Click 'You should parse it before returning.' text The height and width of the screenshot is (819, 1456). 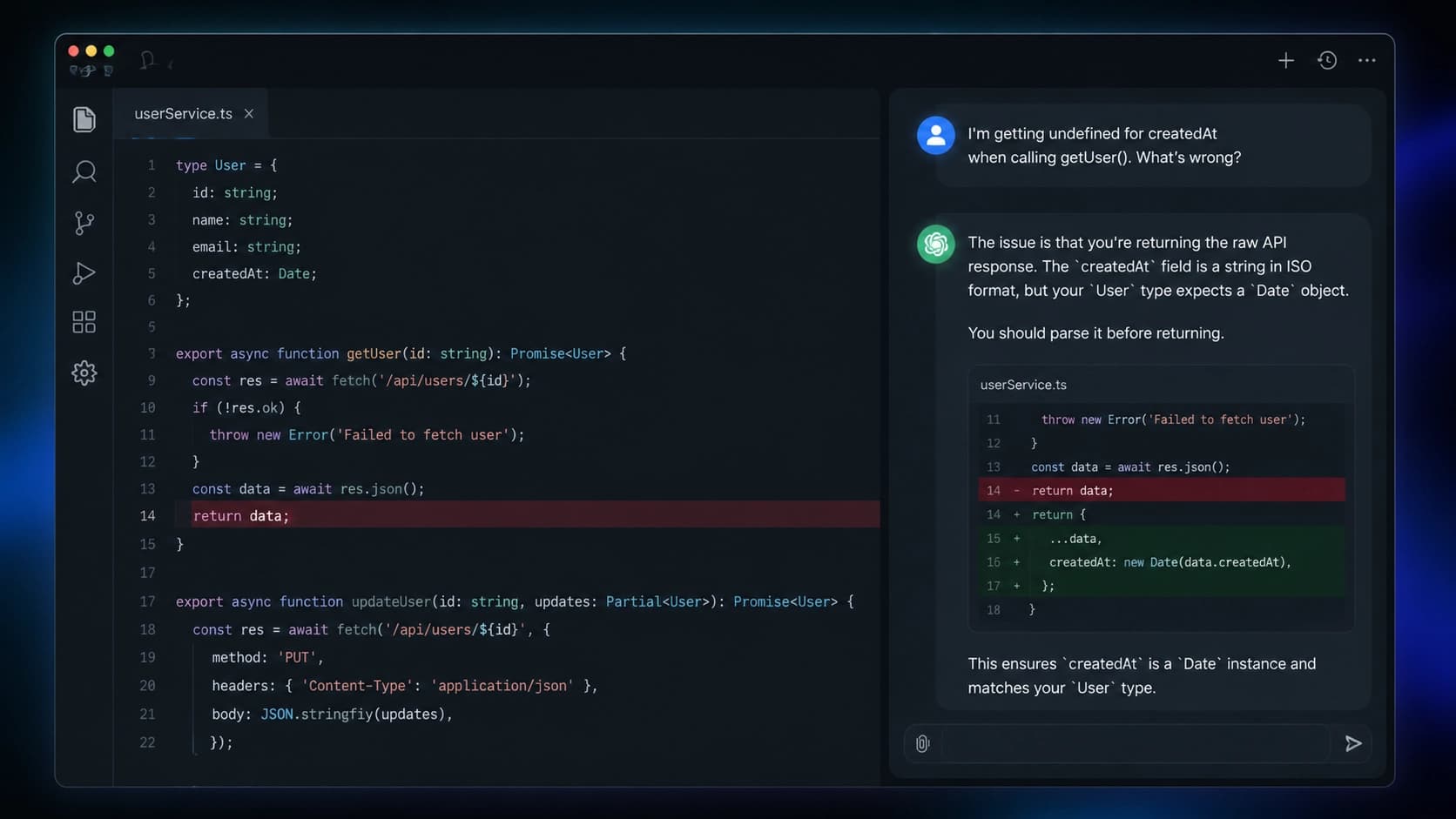coord(1095,333)
